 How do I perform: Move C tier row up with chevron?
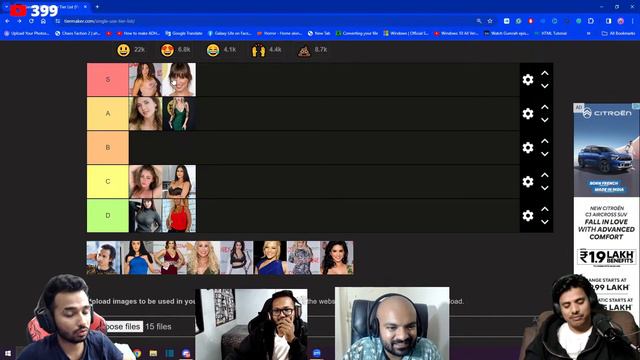click(544, 175)
